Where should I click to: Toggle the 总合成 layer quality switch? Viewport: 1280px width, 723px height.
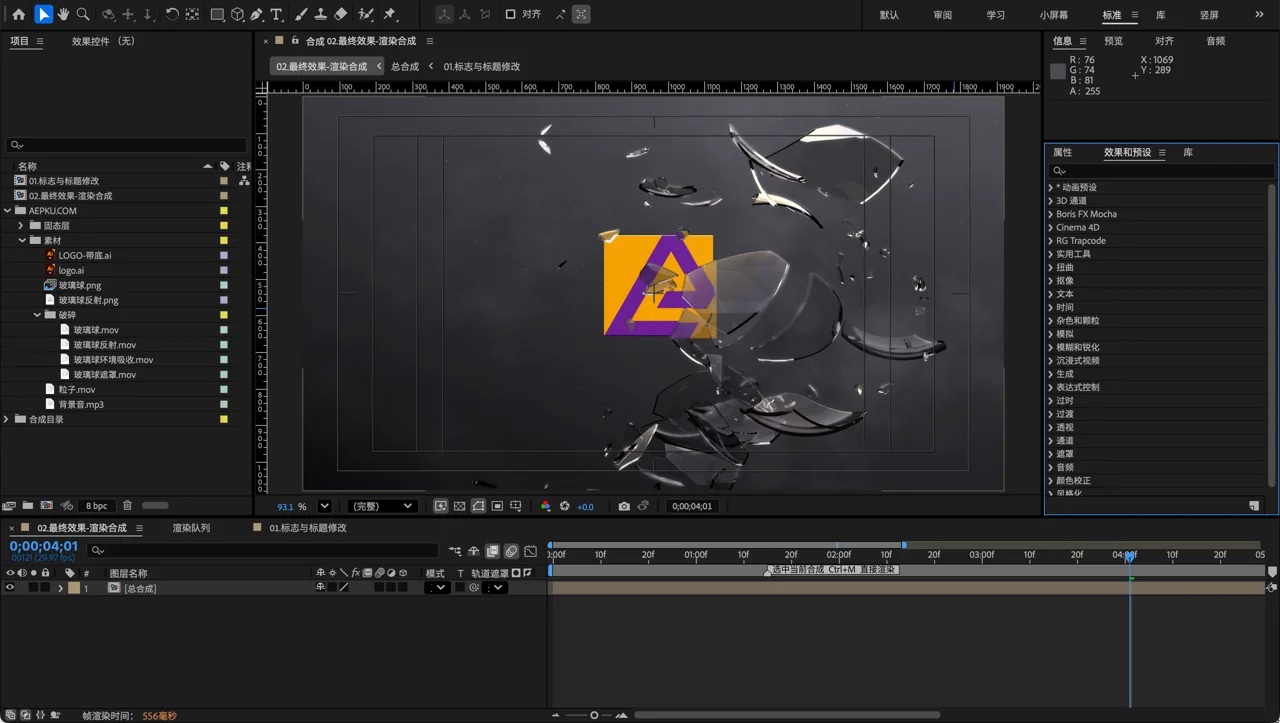[344, 588]
